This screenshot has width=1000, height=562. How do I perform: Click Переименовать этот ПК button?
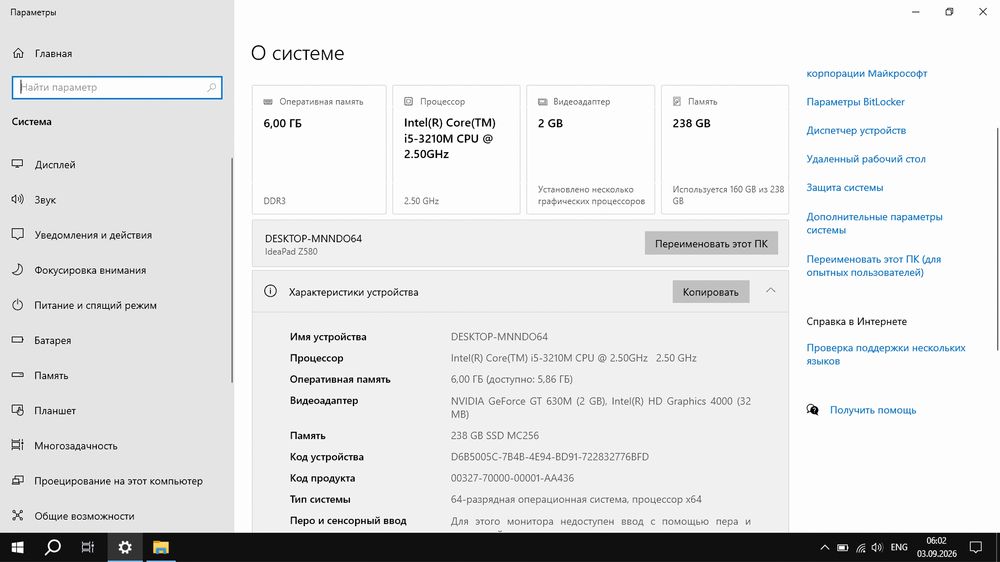(x=711, y=243)
